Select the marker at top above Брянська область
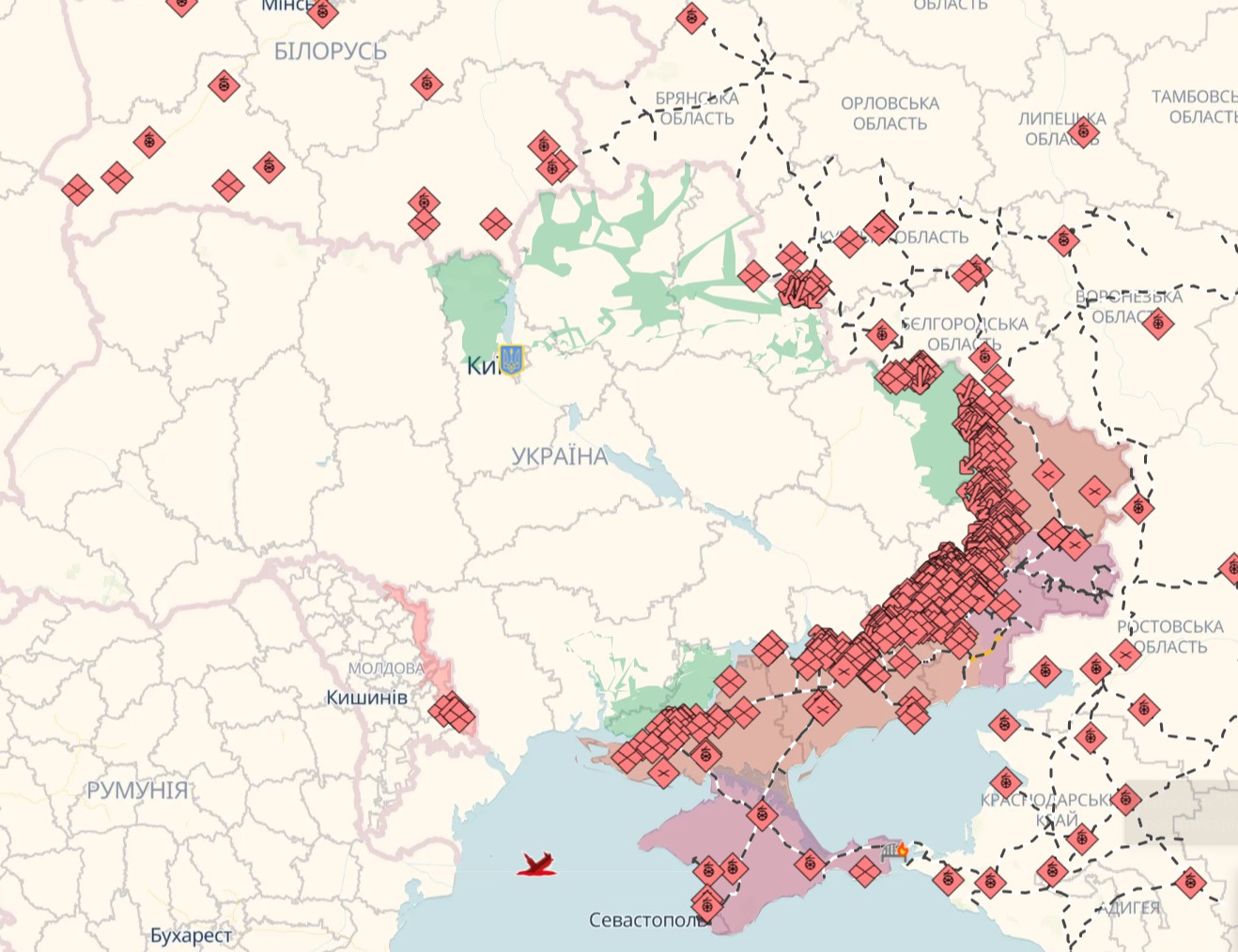Screen dimensions: 1238x952 tap(691, 17)
